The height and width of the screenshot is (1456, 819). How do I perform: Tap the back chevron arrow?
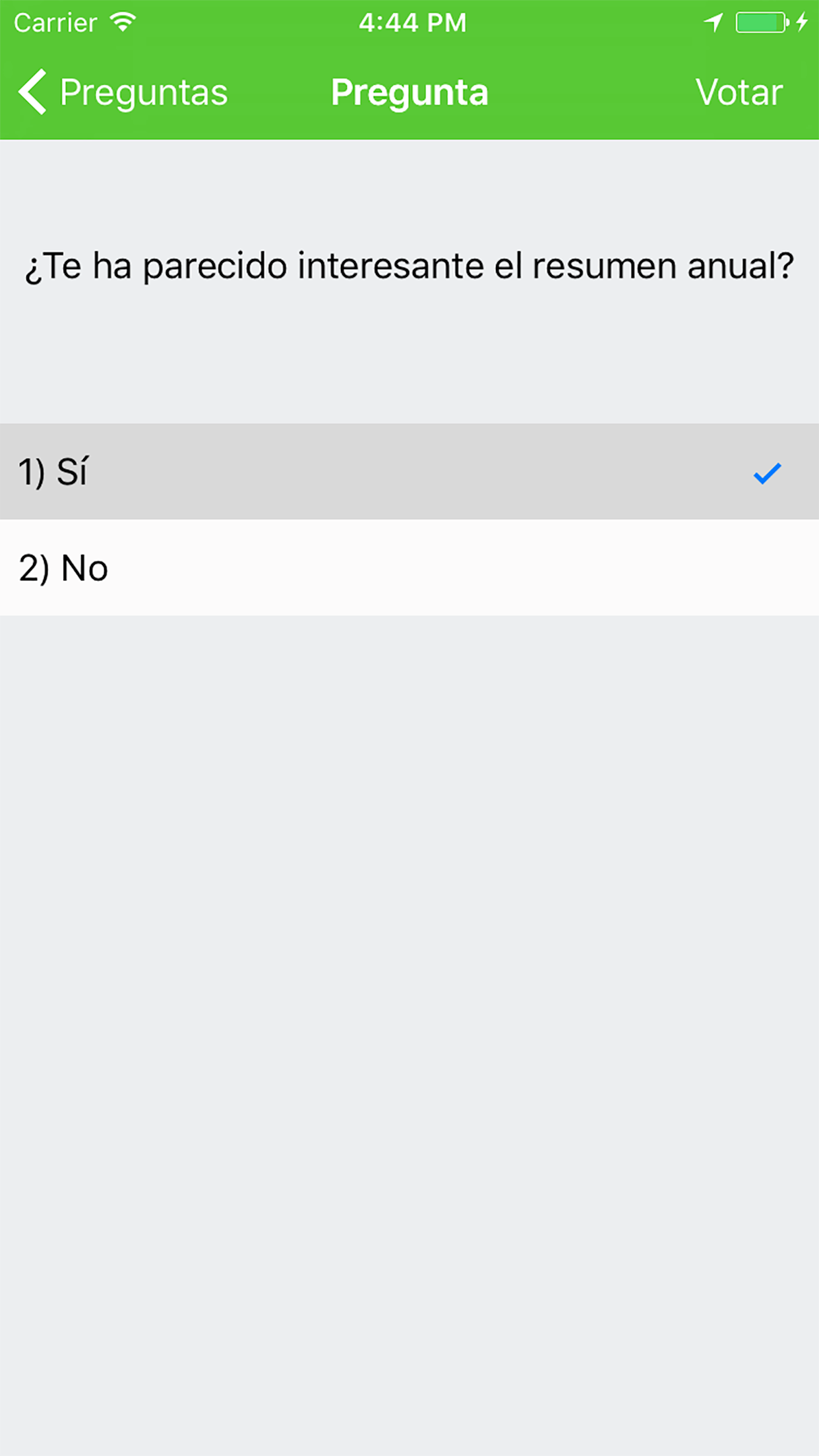coord(32,92)
